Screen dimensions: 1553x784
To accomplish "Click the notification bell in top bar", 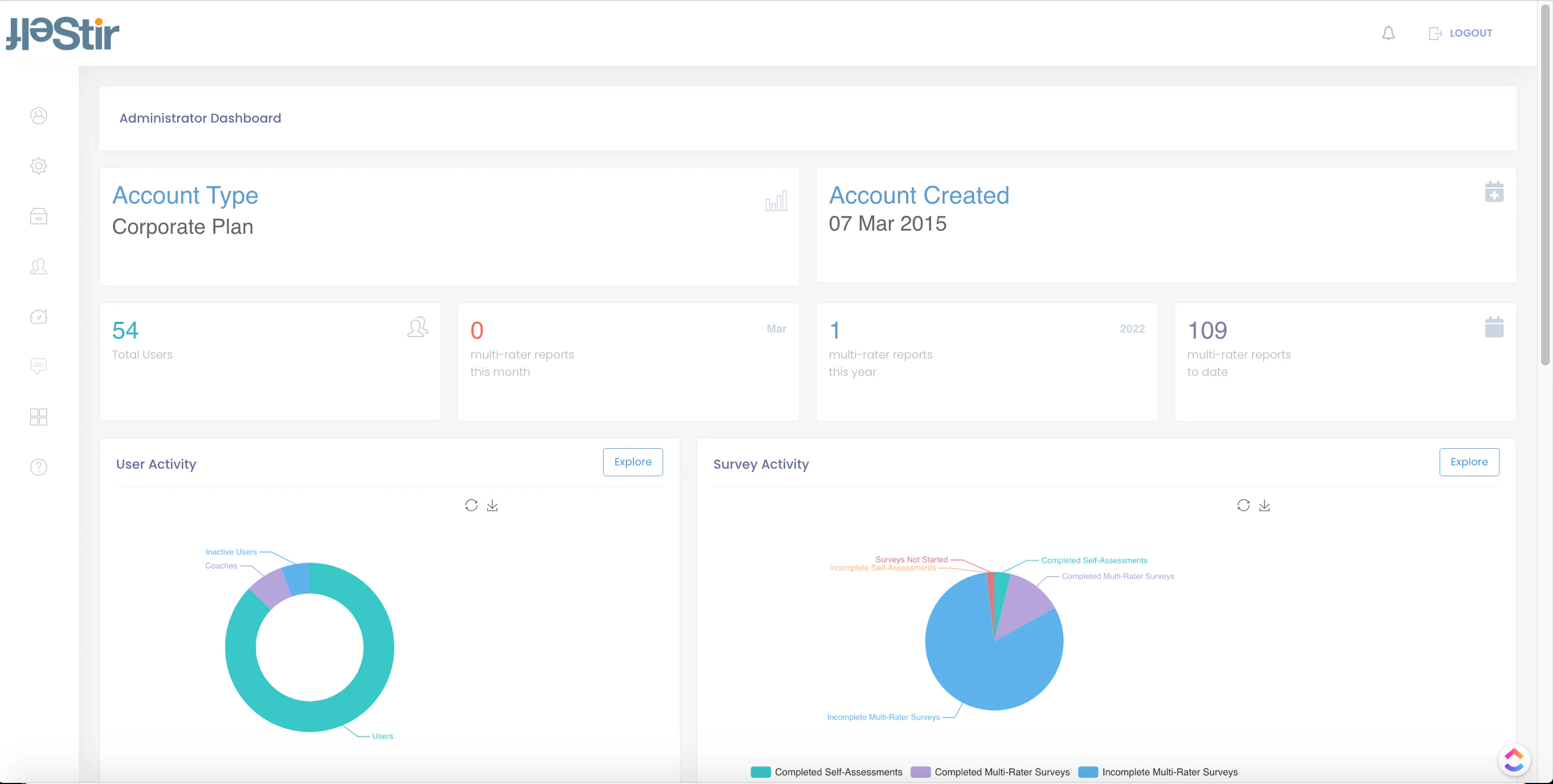I will (x=1388, y=33).
